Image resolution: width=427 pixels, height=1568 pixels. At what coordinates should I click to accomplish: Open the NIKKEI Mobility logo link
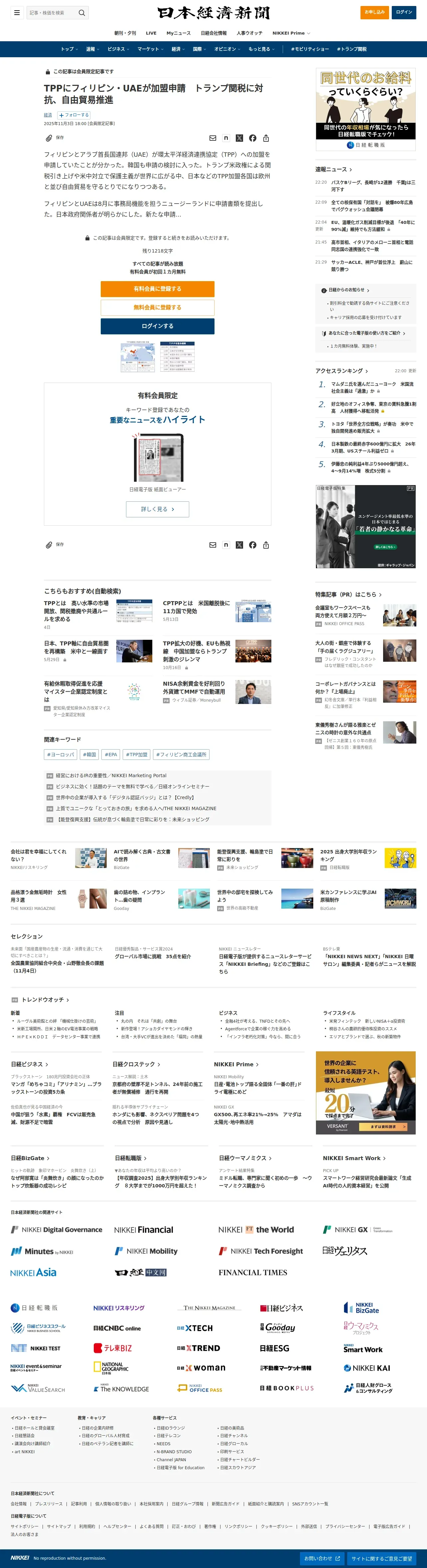[x=146, y=1251]
